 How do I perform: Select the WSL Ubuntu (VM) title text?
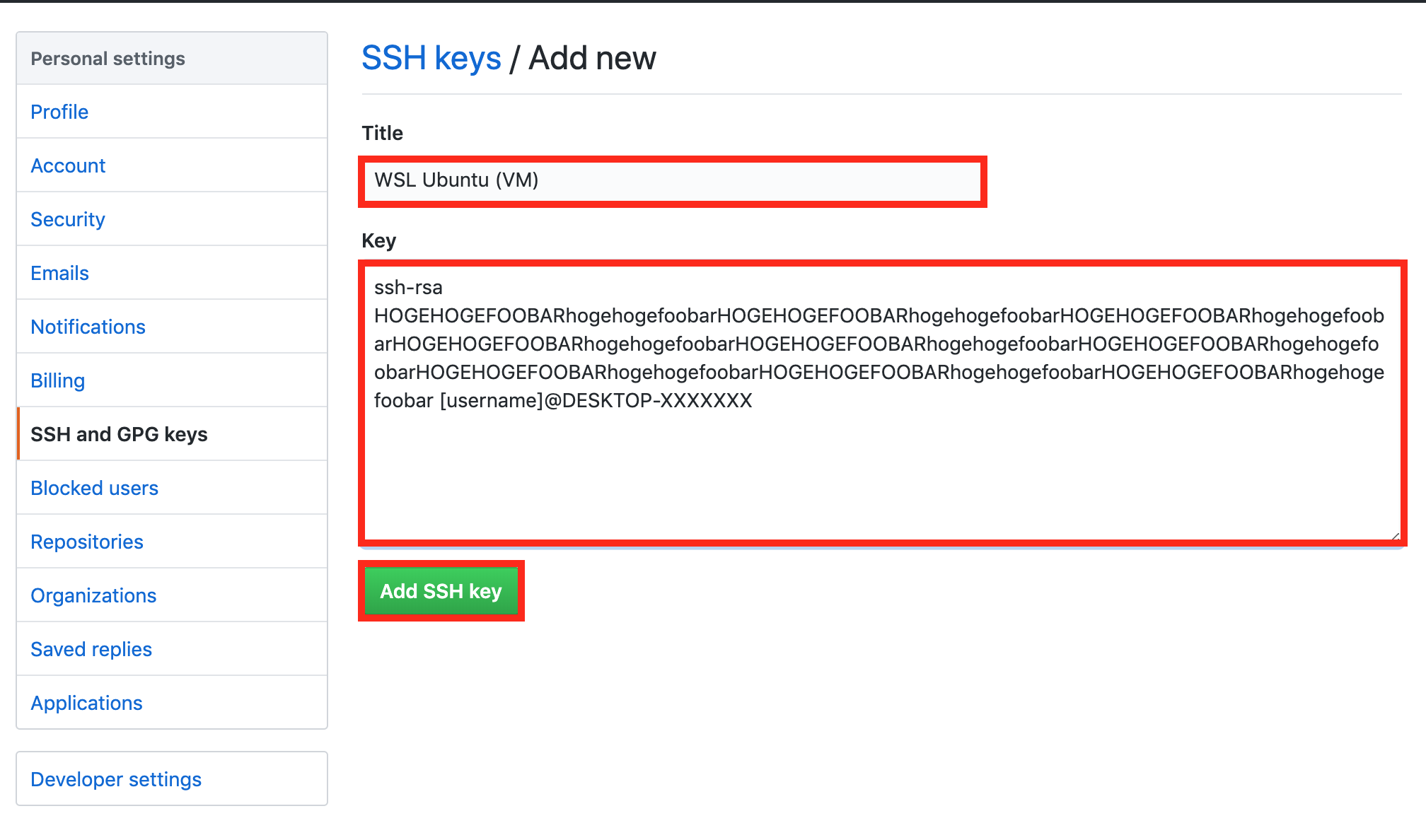coord(456,180)
